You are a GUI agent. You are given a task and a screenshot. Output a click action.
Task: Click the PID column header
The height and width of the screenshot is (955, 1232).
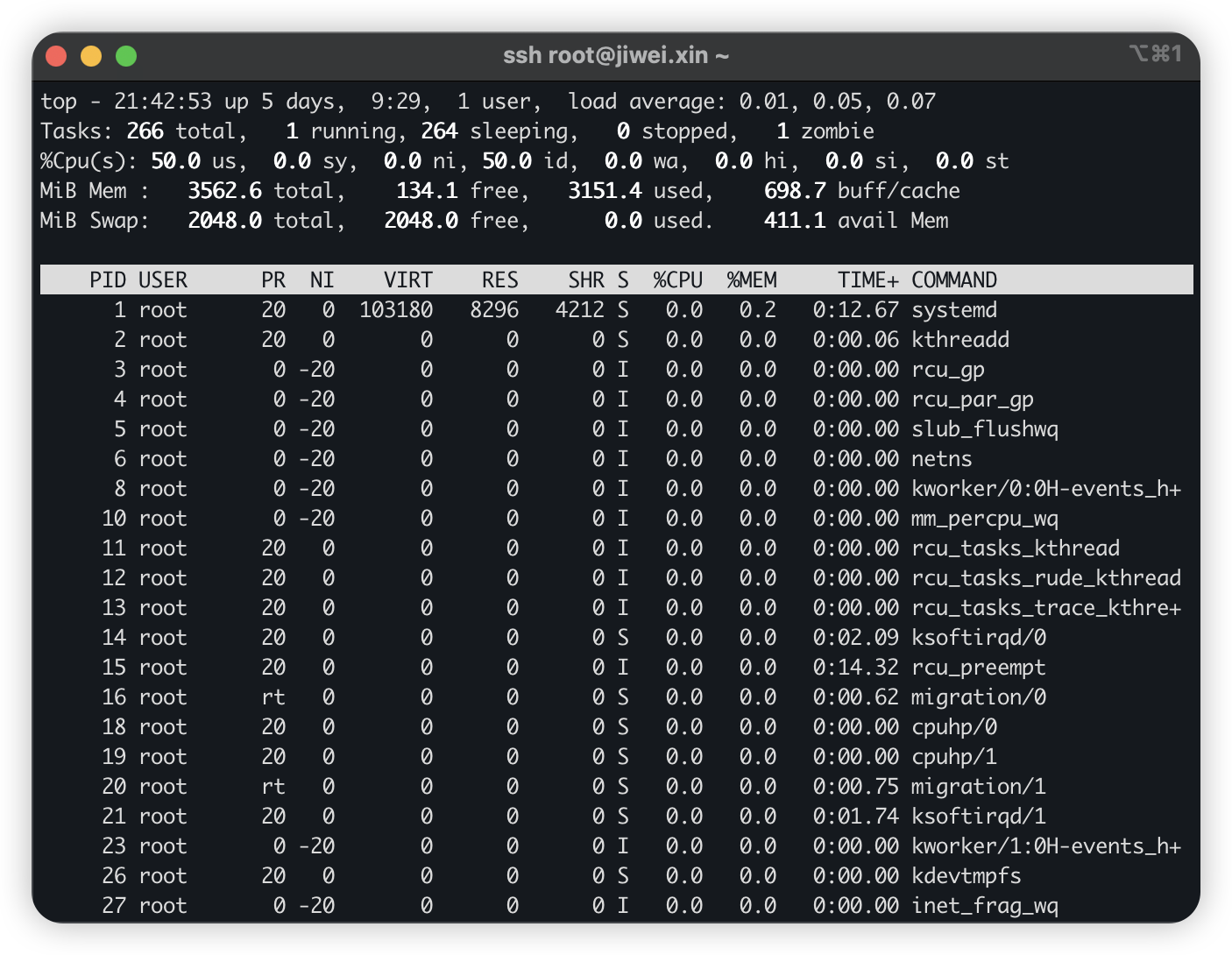(108, 280)
